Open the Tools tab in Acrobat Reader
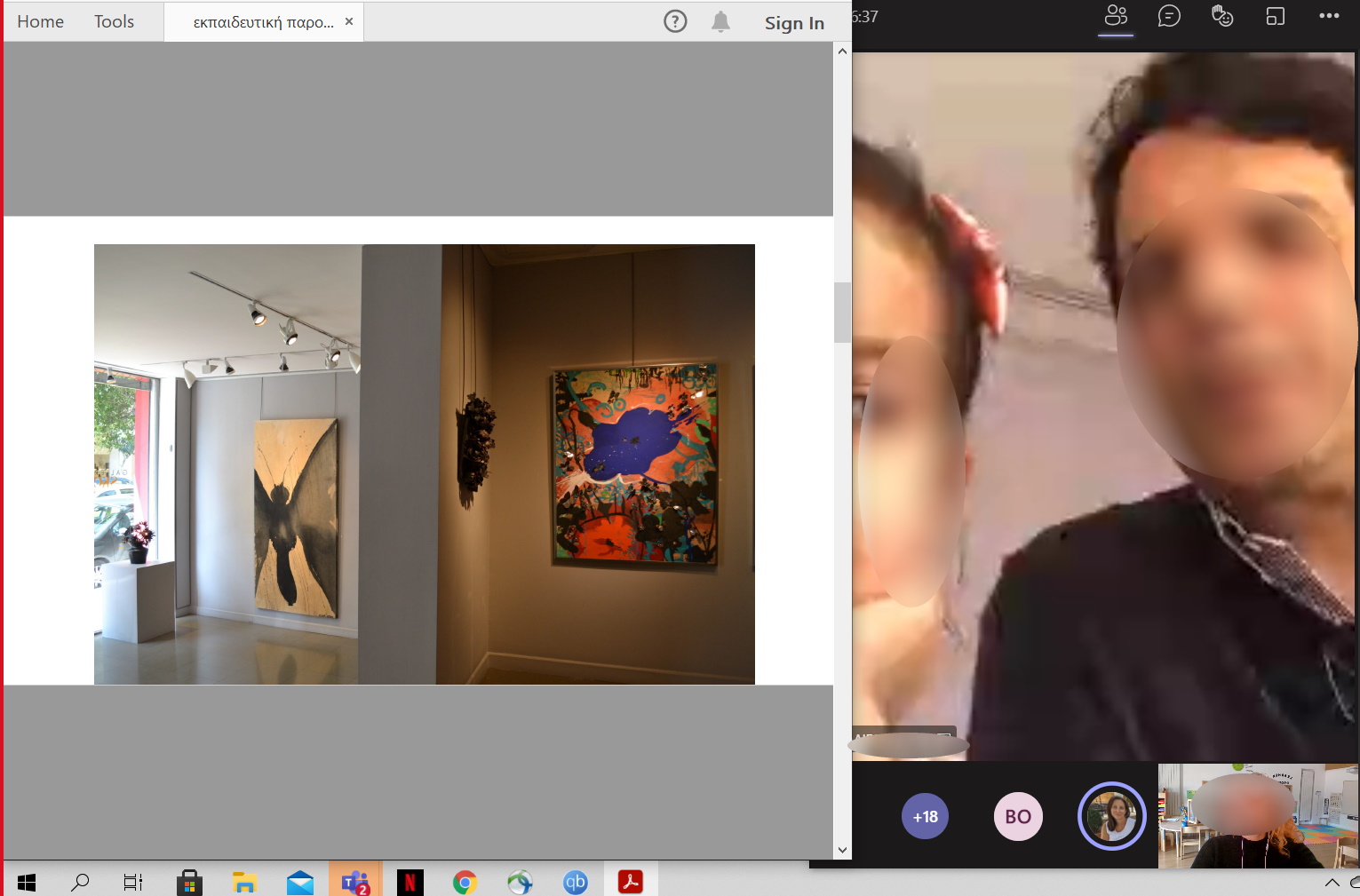 114,22
